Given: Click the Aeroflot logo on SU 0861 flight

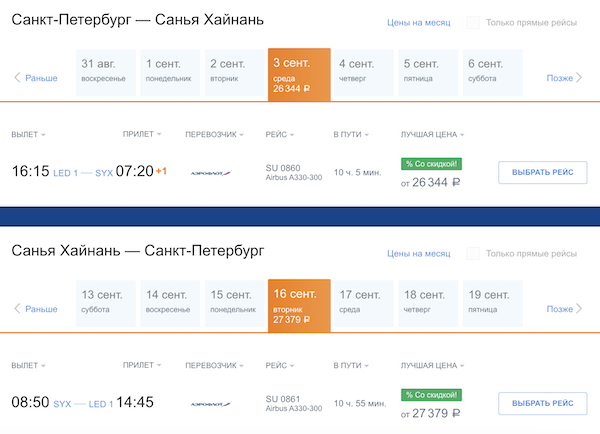Looking at the screenshot, I should (x=210, y=404).
